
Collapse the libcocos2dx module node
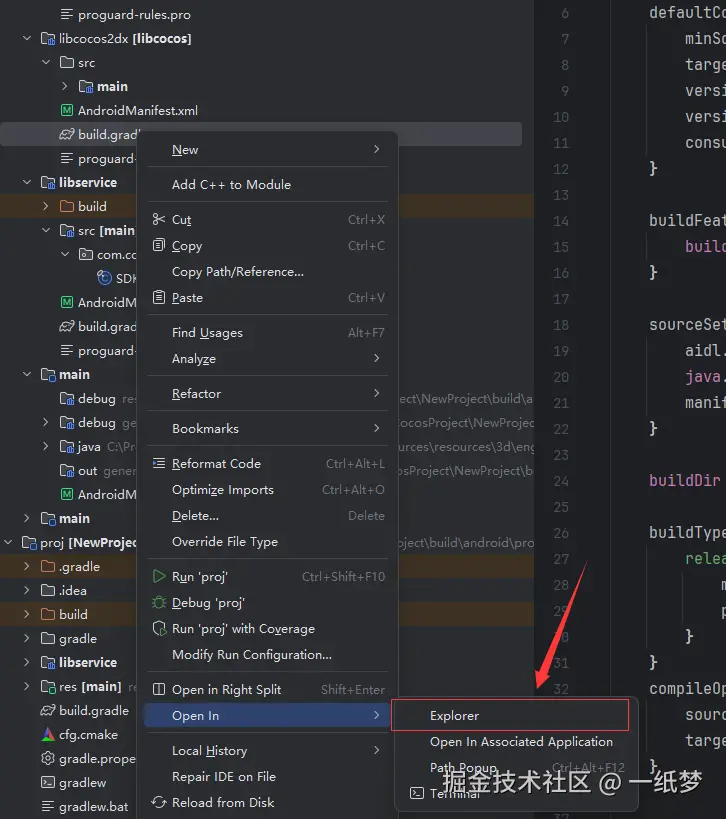pos(27,38)
